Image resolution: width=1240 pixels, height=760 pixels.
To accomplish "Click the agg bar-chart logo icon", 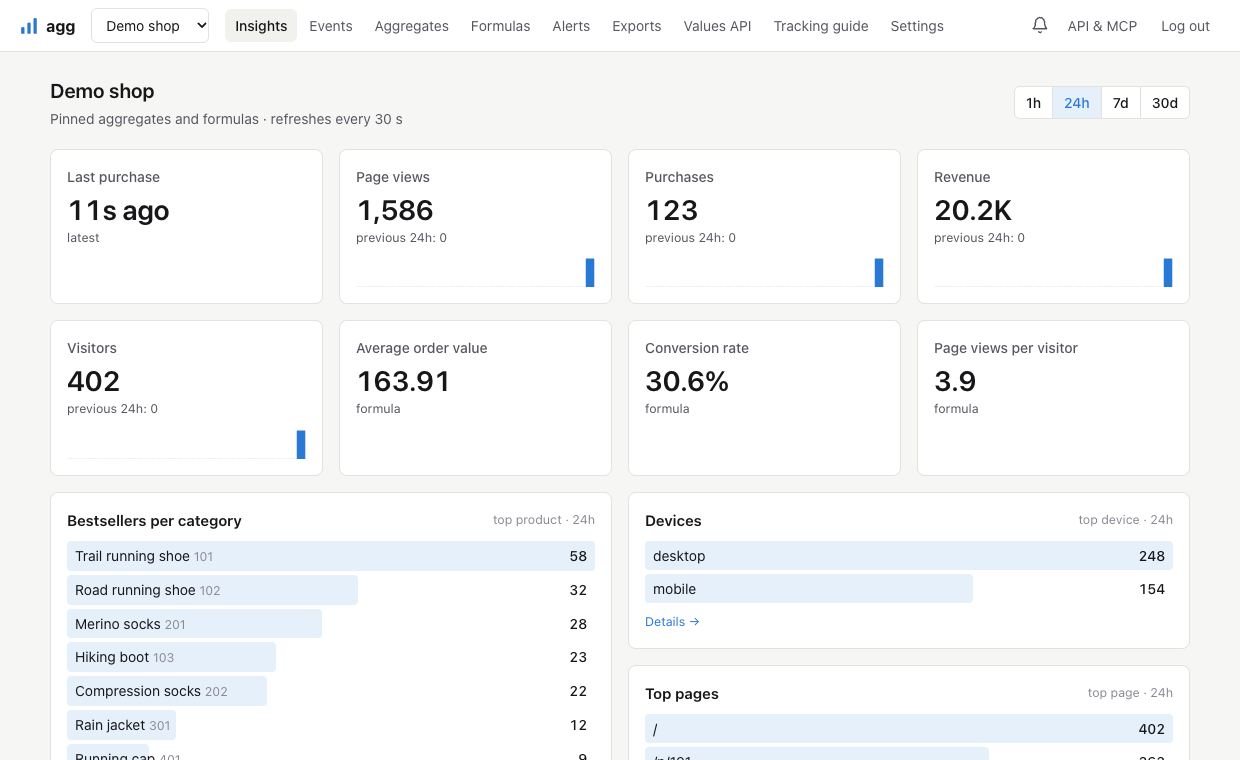I will point(29,26).
